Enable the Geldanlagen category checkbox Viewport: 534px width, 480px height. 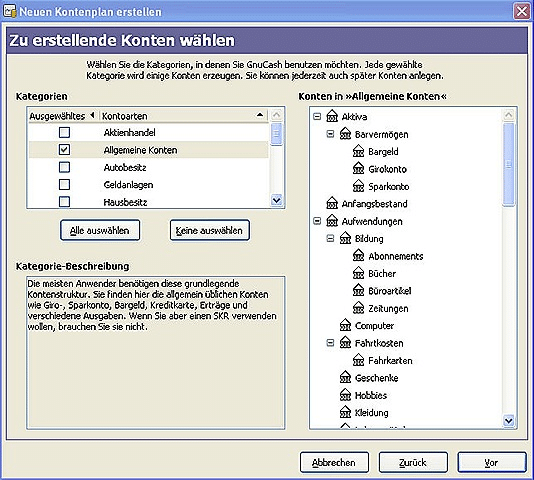(x=64, y=185)
